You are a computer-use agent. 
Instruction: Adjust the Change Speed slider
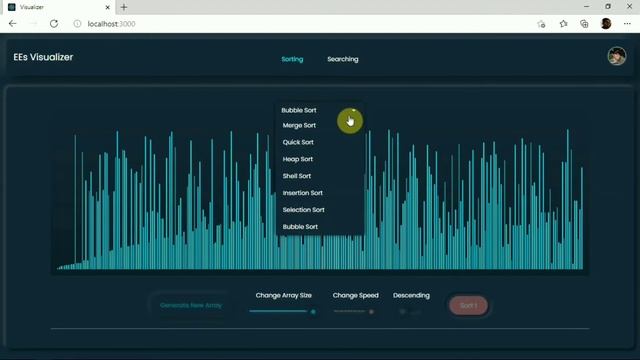point(354,311)
